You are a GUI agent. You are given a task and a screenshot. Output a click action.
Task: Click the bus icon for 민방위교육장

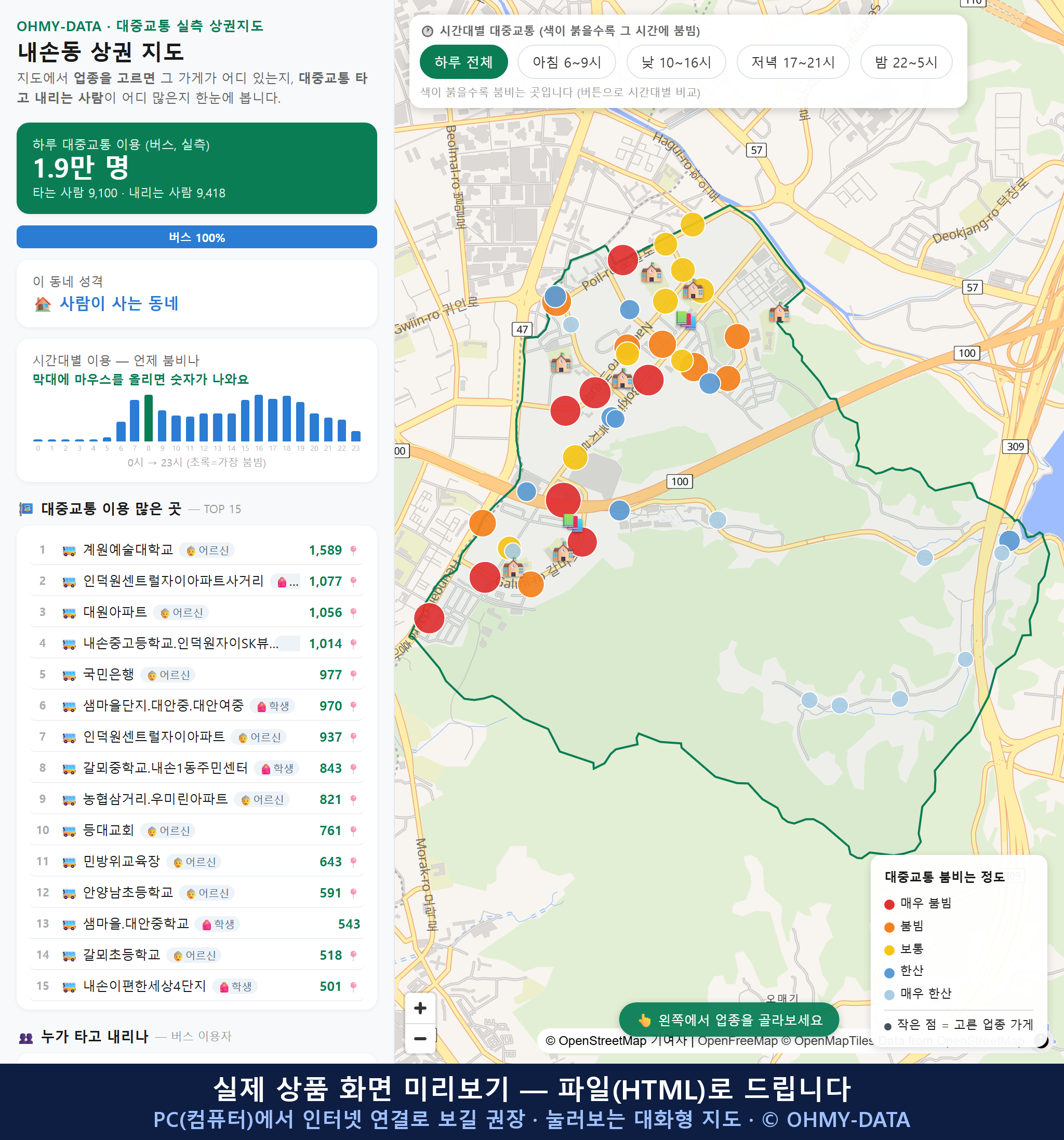(x=69, y=862)
